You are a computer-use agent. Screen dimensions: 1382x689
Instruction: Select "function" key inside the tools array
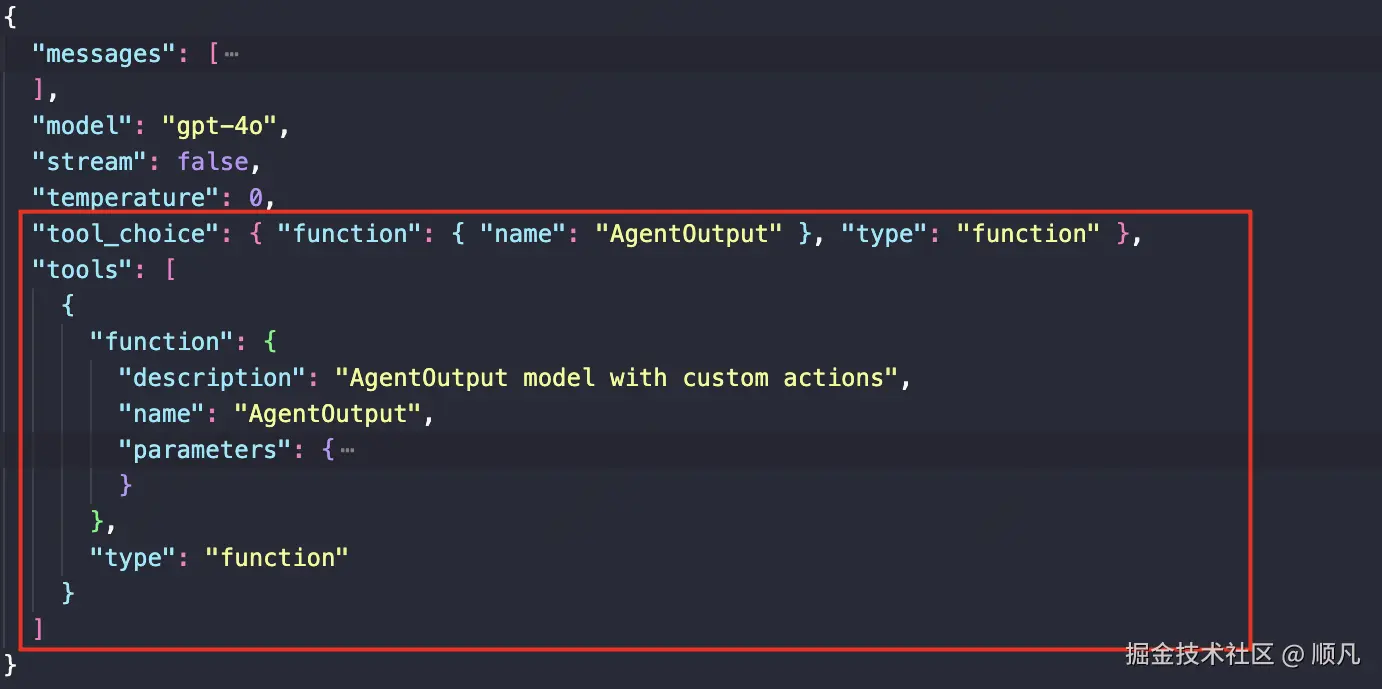click(x=163, y=342)
